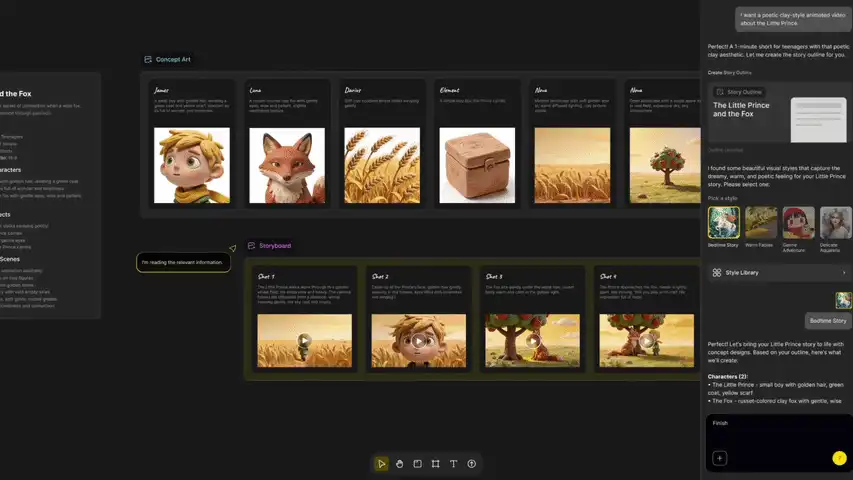The image size is (853, 480).
Task: Open the wheat field landscape concept image
Action: 572,165
